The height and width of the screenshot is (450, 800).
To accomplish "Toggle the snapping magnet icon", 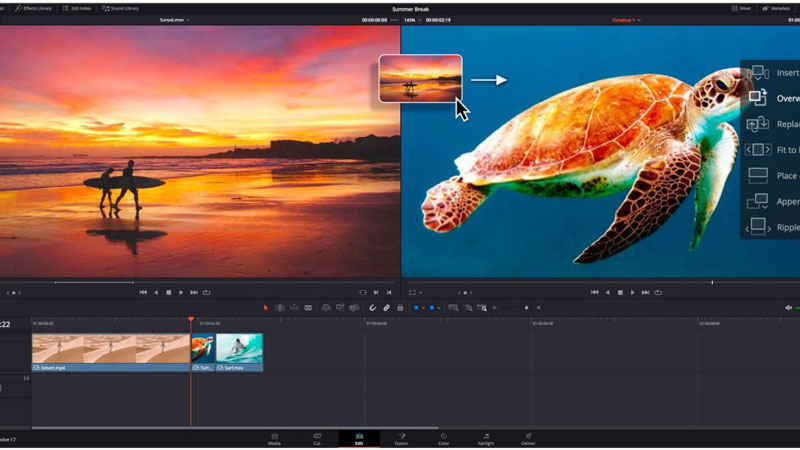I will point(373,308).
